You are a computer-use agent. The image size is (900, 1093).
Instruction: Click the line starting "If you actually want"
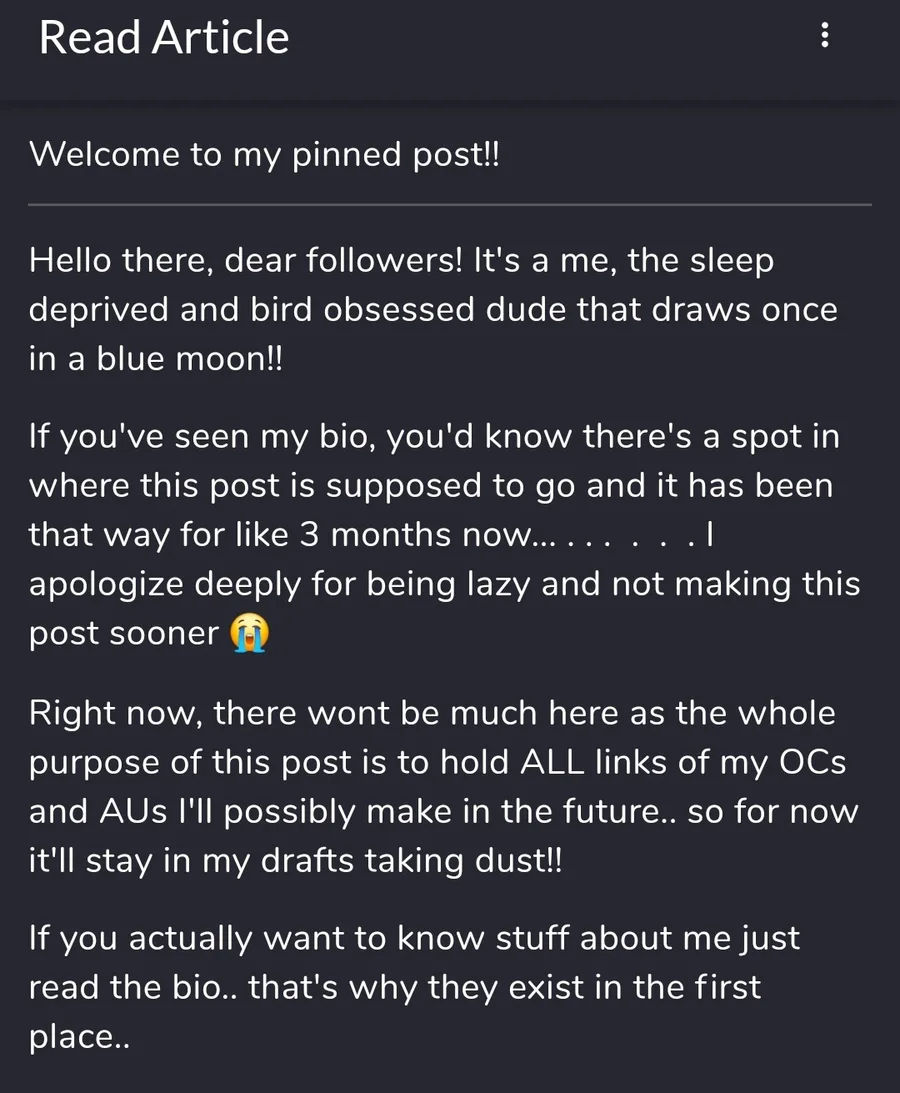[x=414, y=939]
